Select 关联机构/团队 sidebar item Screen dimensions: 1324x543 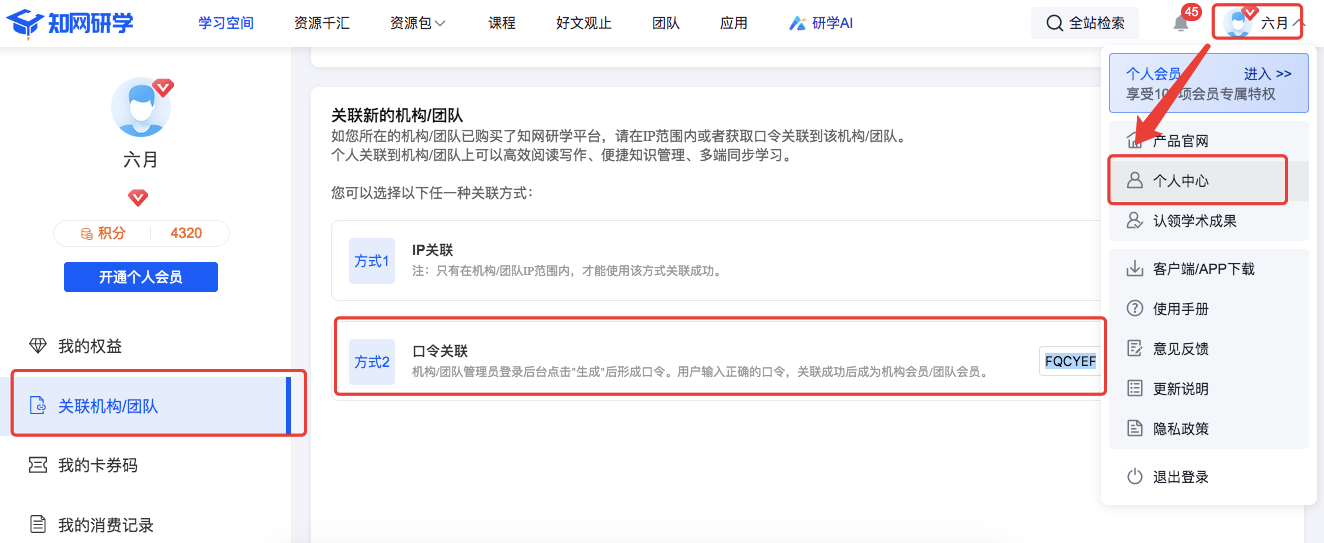(x=108, y=406)
